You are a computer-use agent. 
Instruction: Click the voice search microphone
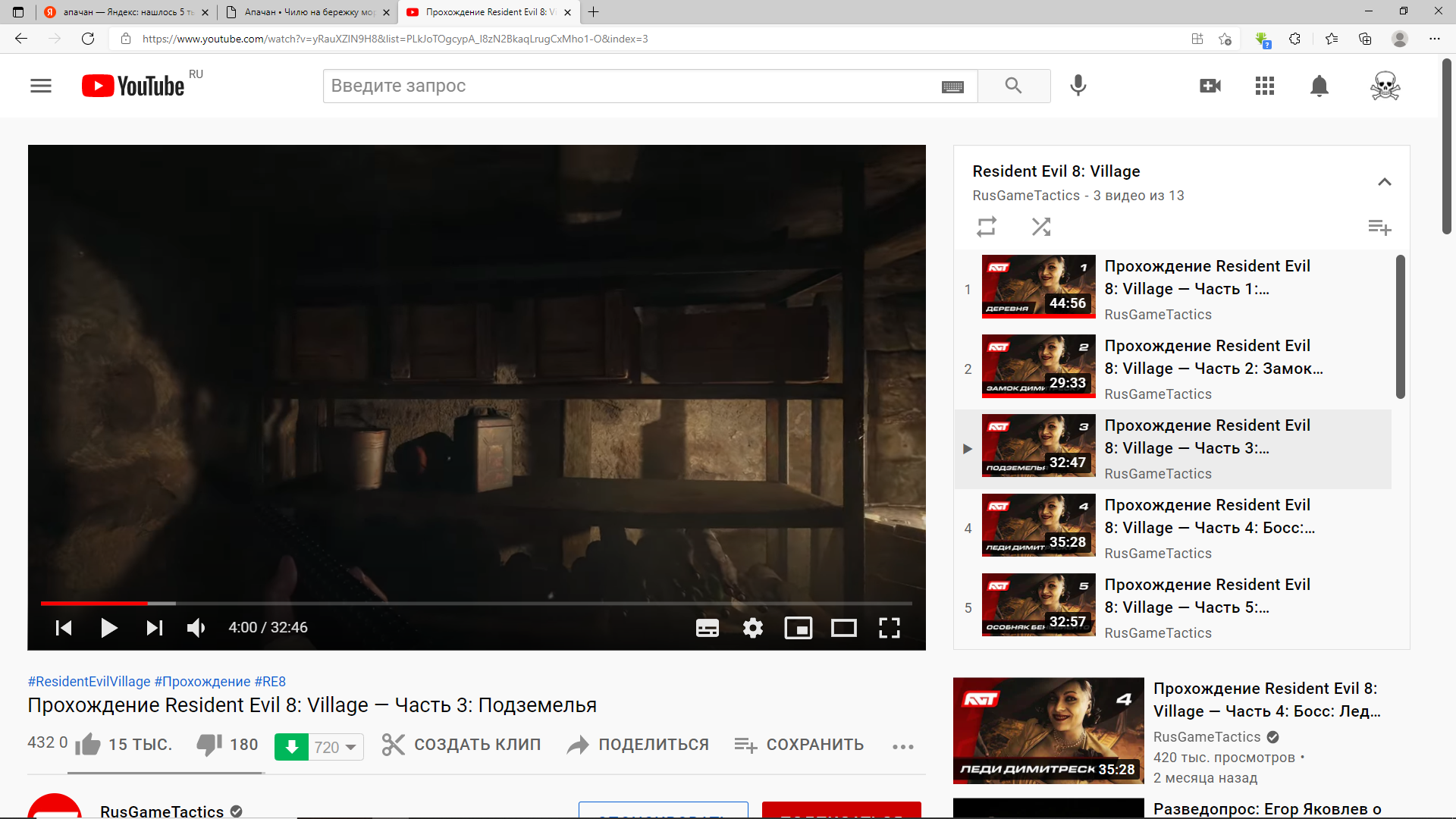tap(1078, 86)
